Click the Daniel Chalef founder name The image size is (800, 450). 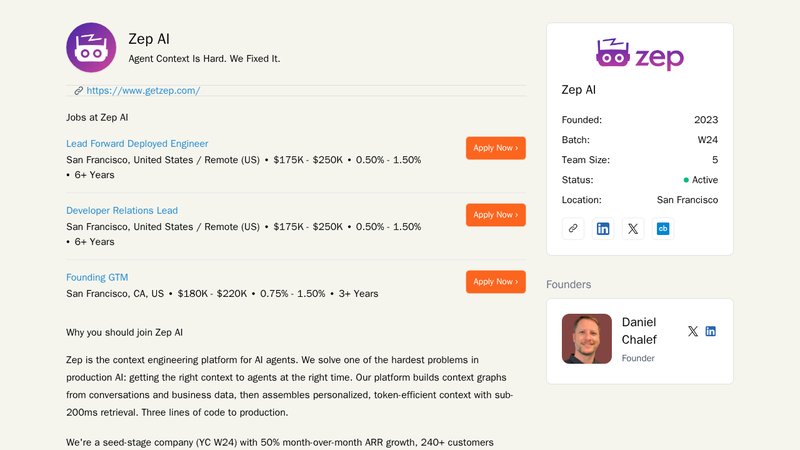tap(639, 330)
